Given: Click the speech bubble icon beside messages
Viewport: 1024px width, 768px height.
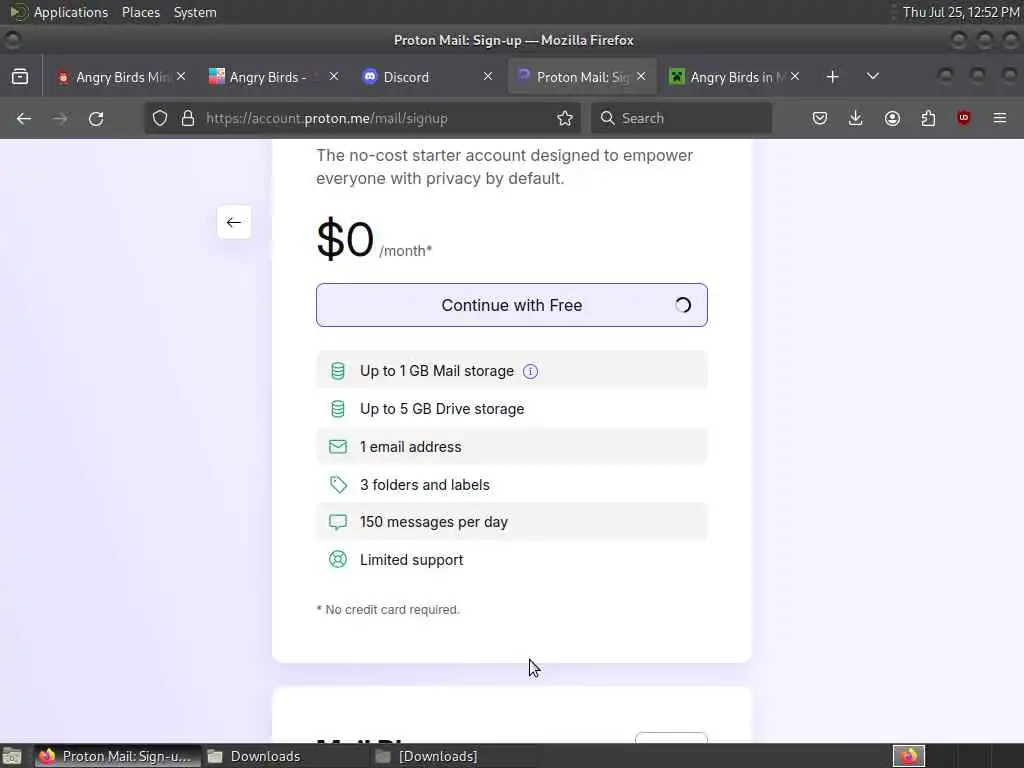Looking at the screenshot, I should click(x=338, y=522).
